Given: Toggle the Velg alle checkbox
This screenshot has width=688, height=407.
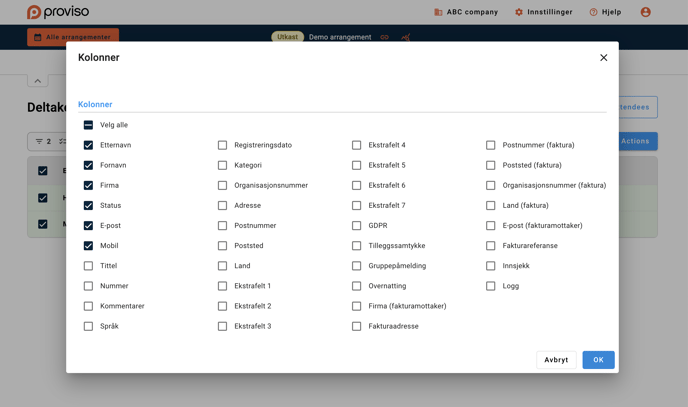Looking at the screenshot, I should click(88, 125).
